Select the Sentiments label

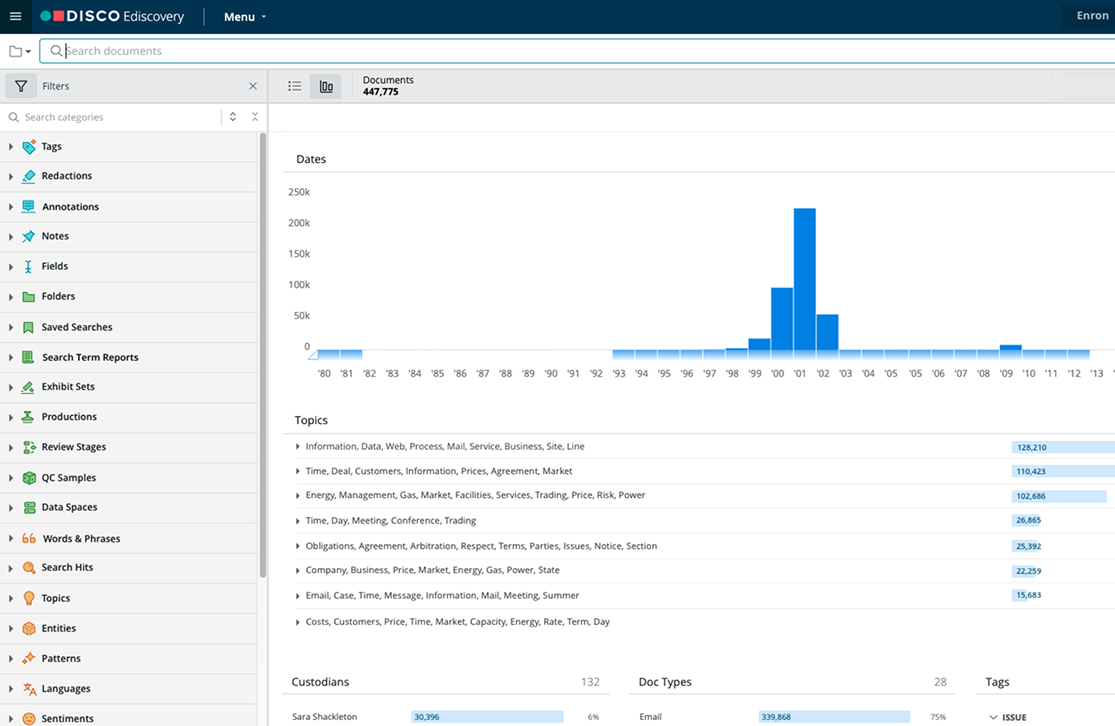click(x=68, y=719)
